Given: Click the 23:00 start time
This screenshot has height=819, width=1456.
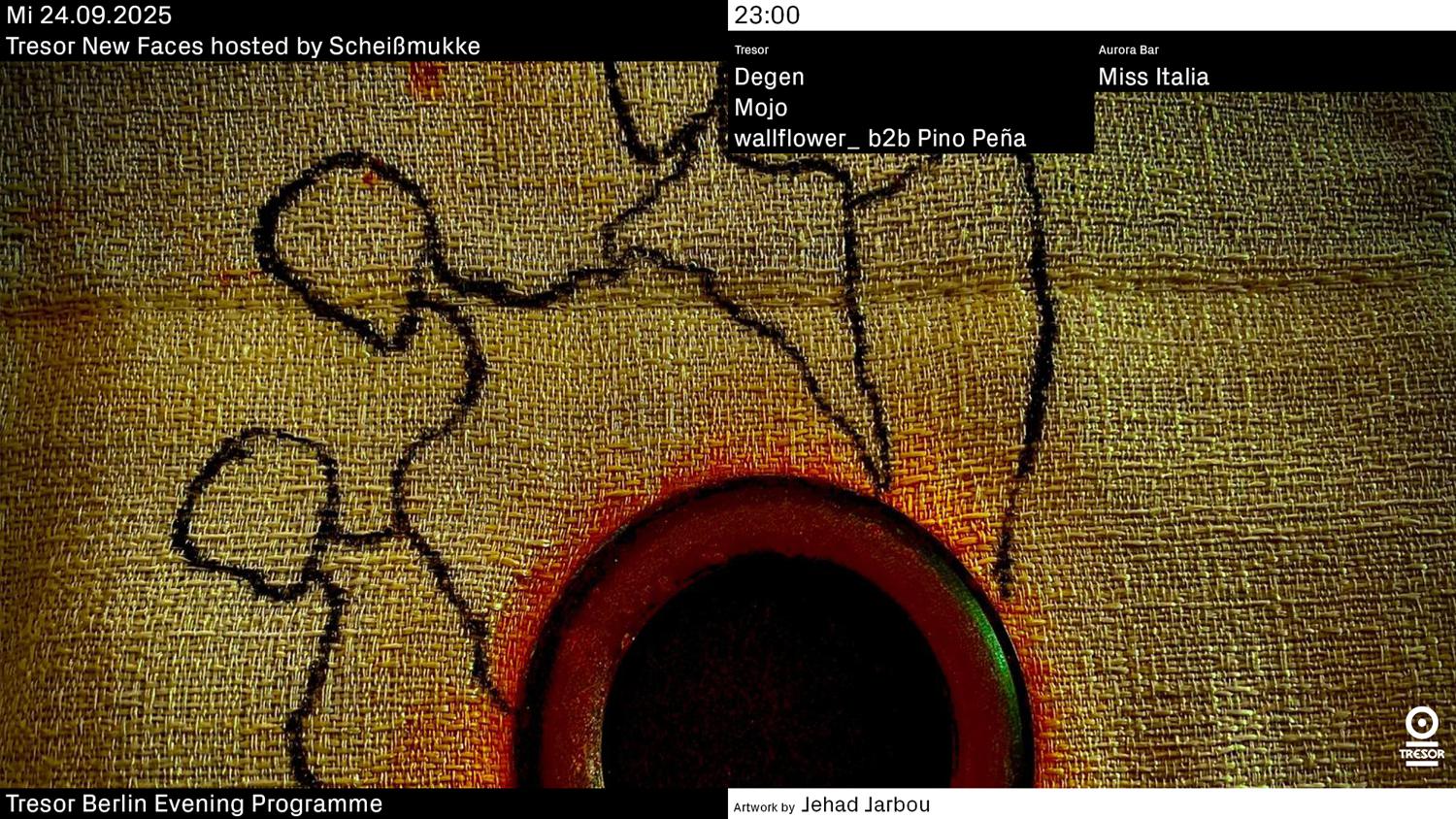Looking at the screenshot, I should coord(767,16).
